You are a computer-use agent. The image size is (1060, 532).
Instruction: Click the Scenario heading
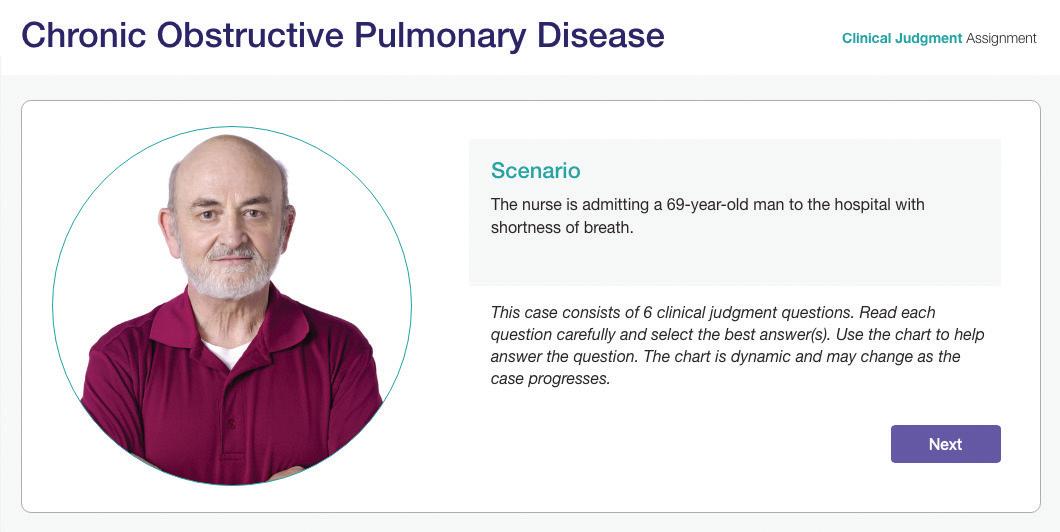click(x=535, y=171)
